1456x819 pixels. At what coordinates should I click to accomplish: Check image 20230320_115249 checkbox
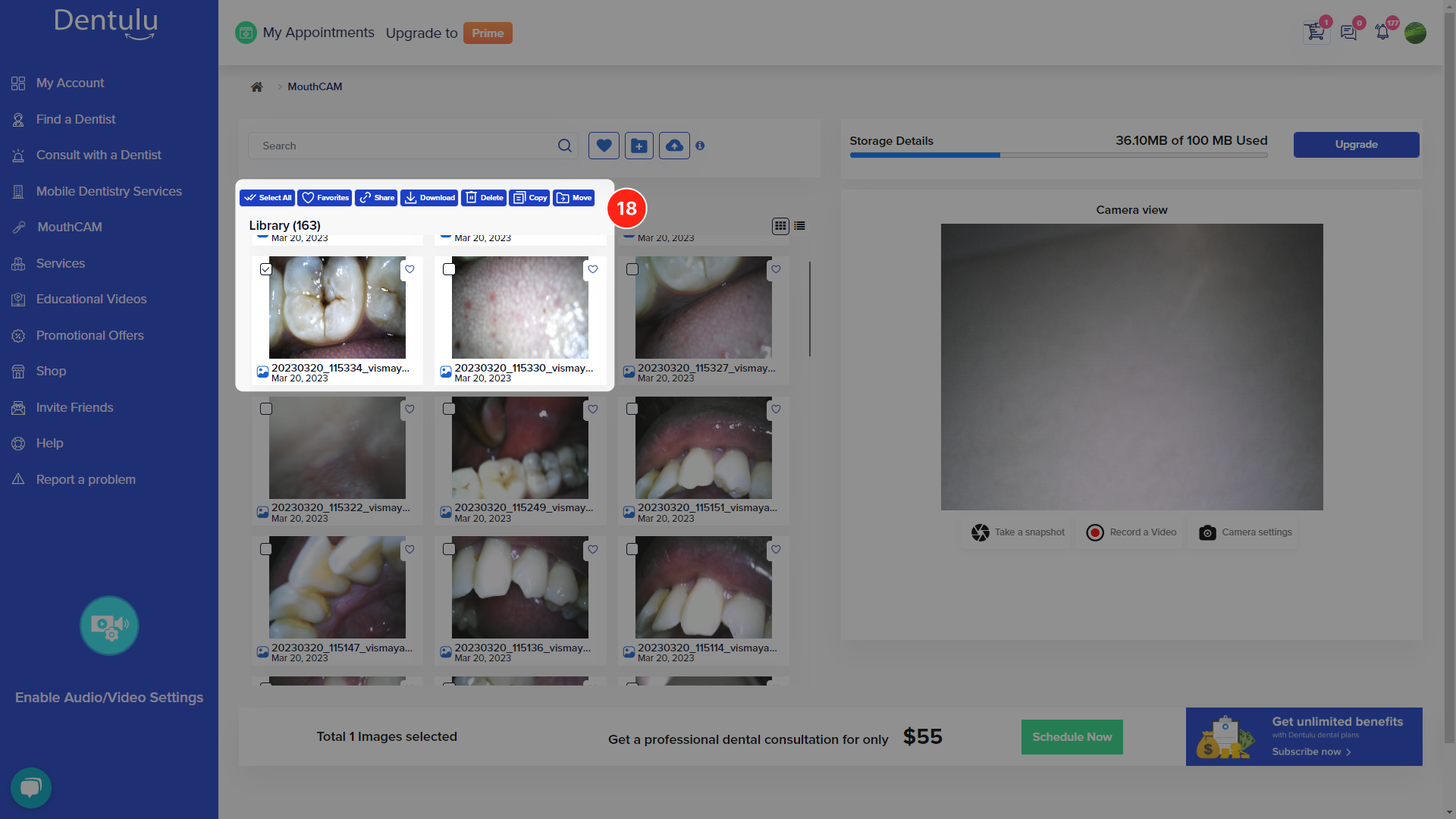click(x=449, y=409)
